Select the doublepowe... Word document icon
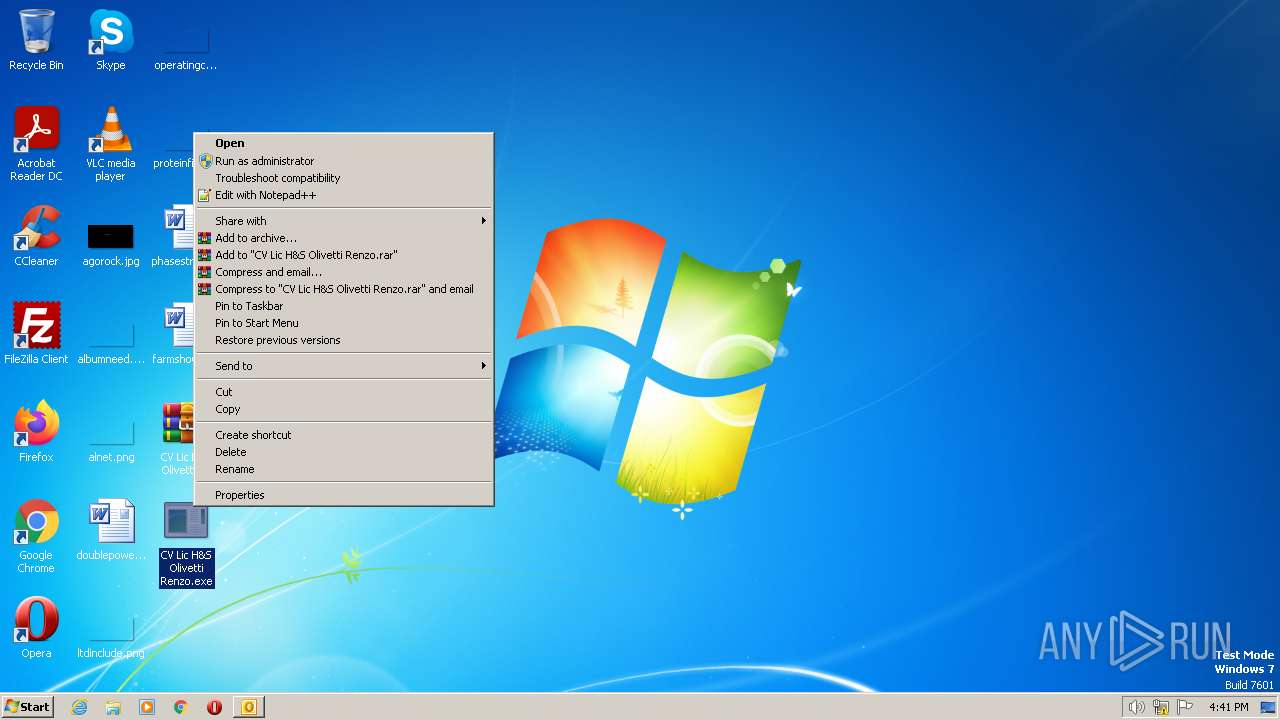Screen dimensions: 1280x720 [x=110, y=530]
